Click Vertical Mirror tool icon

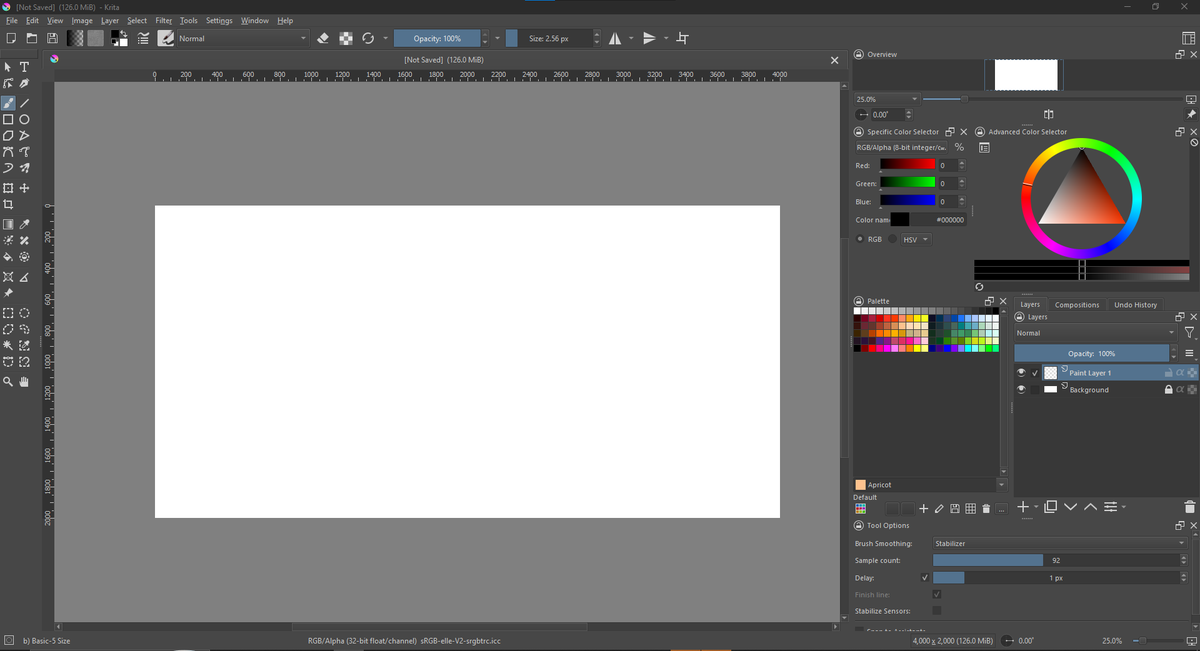click(649, 38)
